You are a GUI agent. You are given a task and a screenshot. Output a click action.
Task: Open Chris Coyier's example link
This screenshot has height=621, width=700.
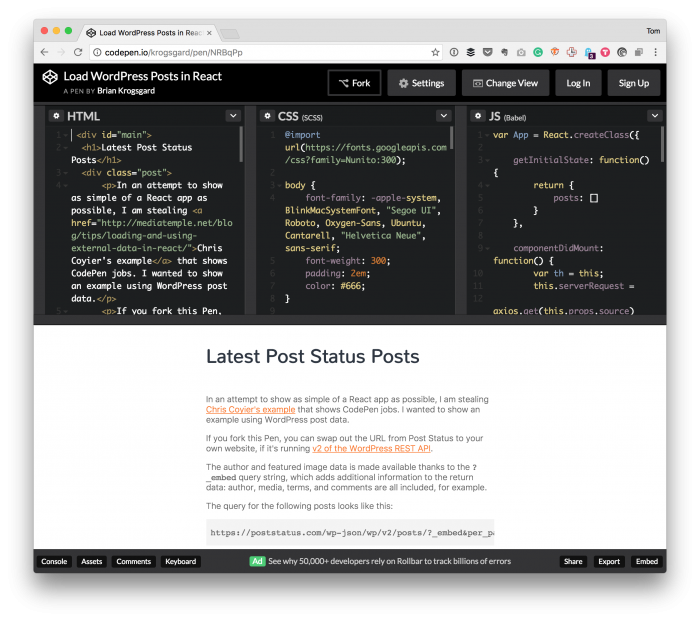(x=250, y=409)
